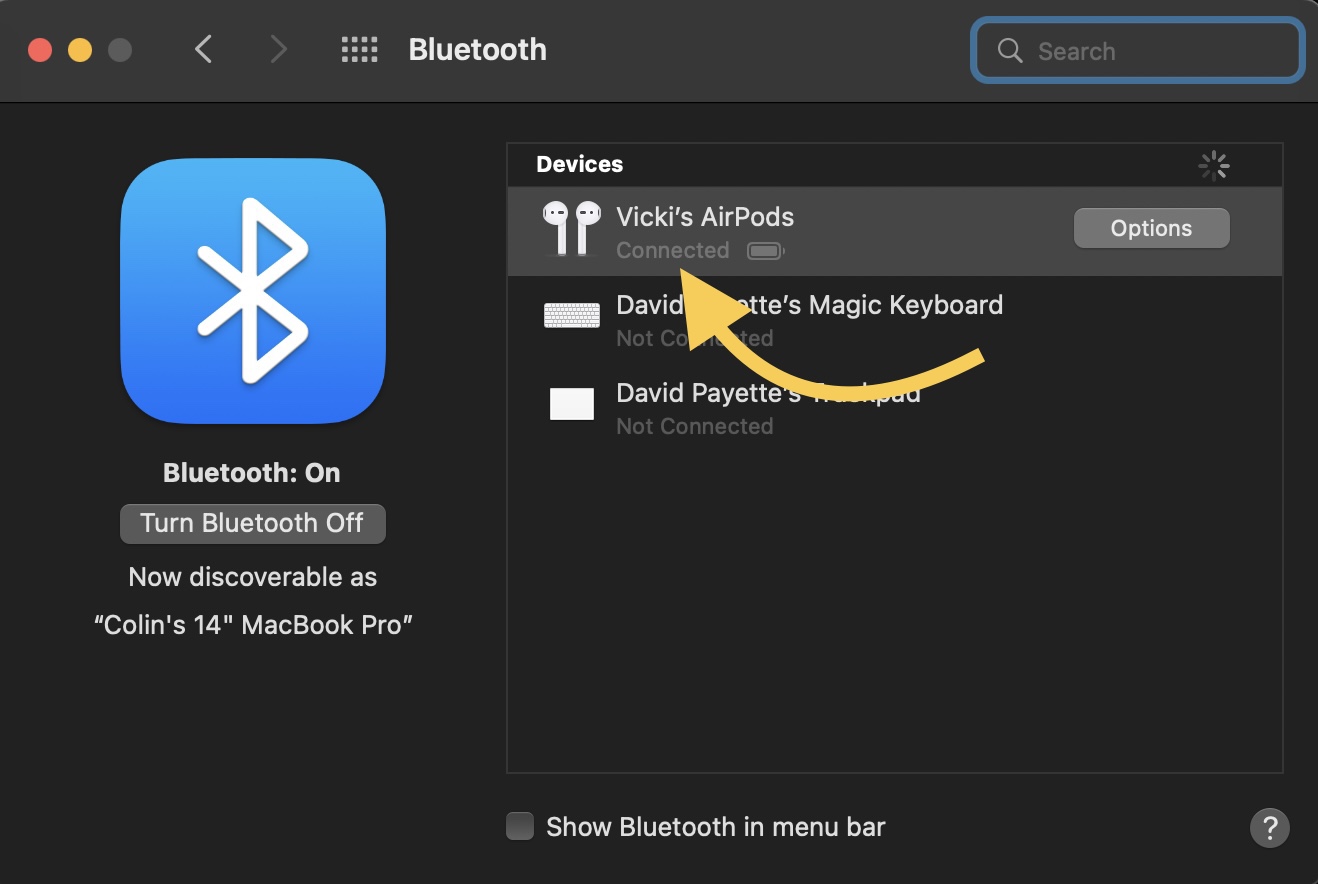The width and height of the screenshot is (1318, 884).
Task: Click the Trackpad device icon
Action: tap(571, 404)
